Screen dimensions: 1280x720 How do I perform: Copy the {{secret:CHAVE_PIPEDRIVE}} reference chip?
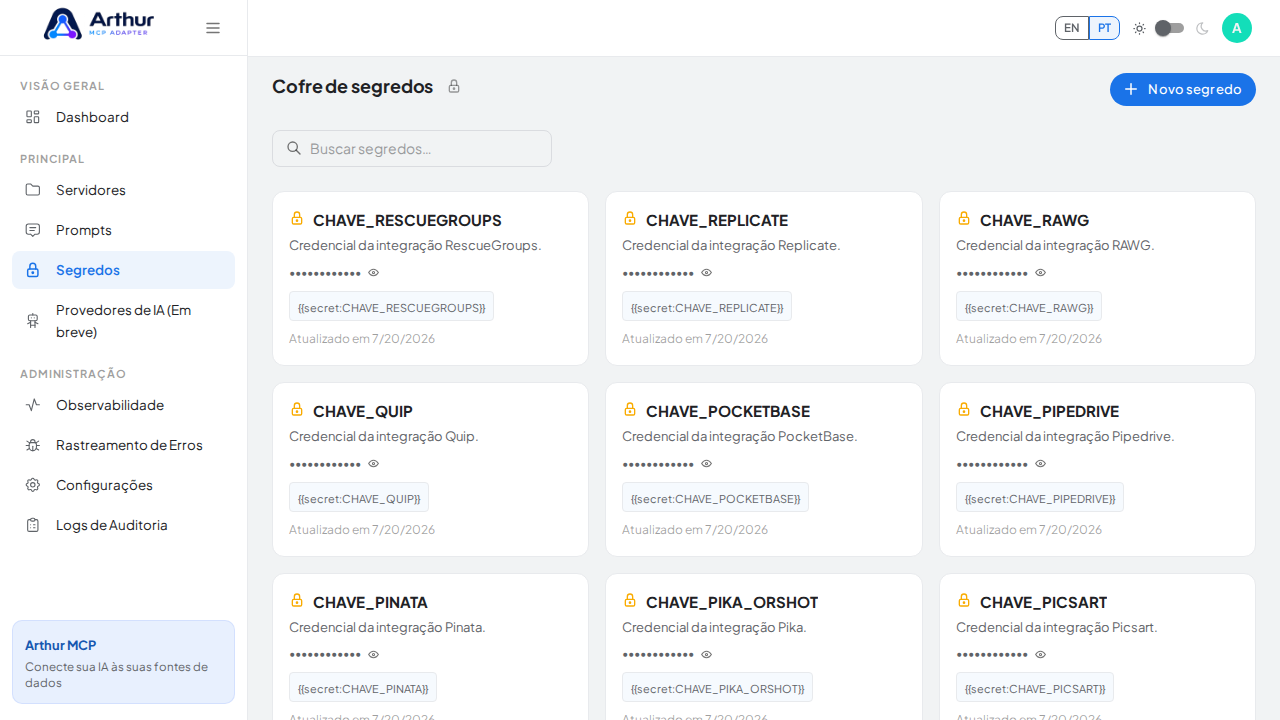point(1040,497)
